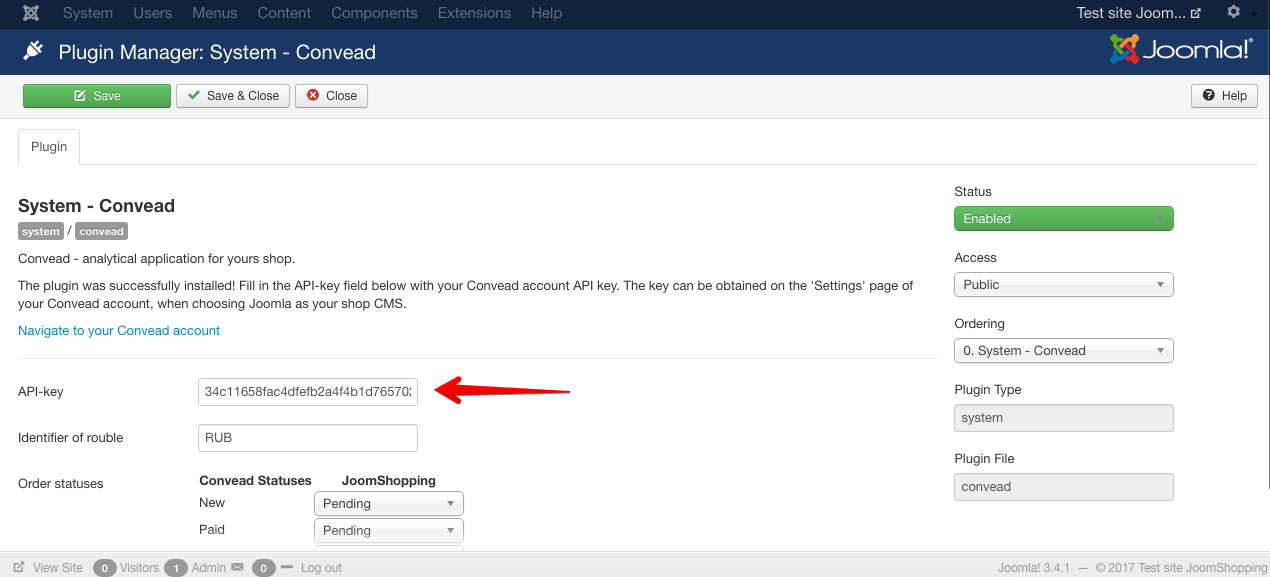Open JoomShopping dropdown for New status

pos(389,503)
